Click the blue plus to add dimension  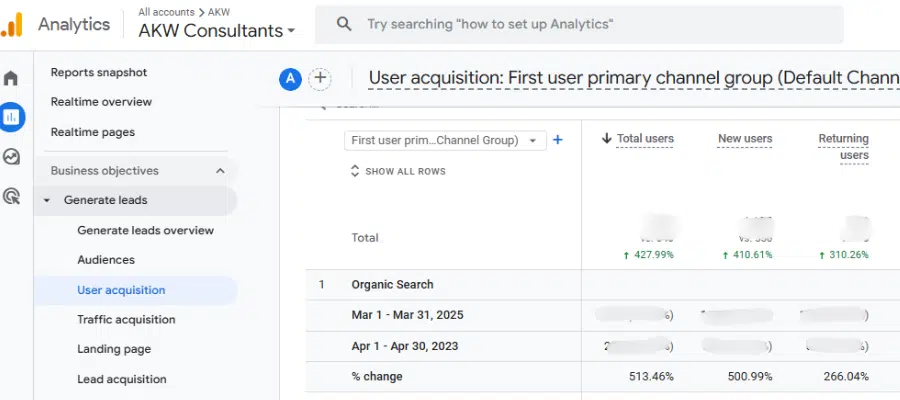(558, 140)
